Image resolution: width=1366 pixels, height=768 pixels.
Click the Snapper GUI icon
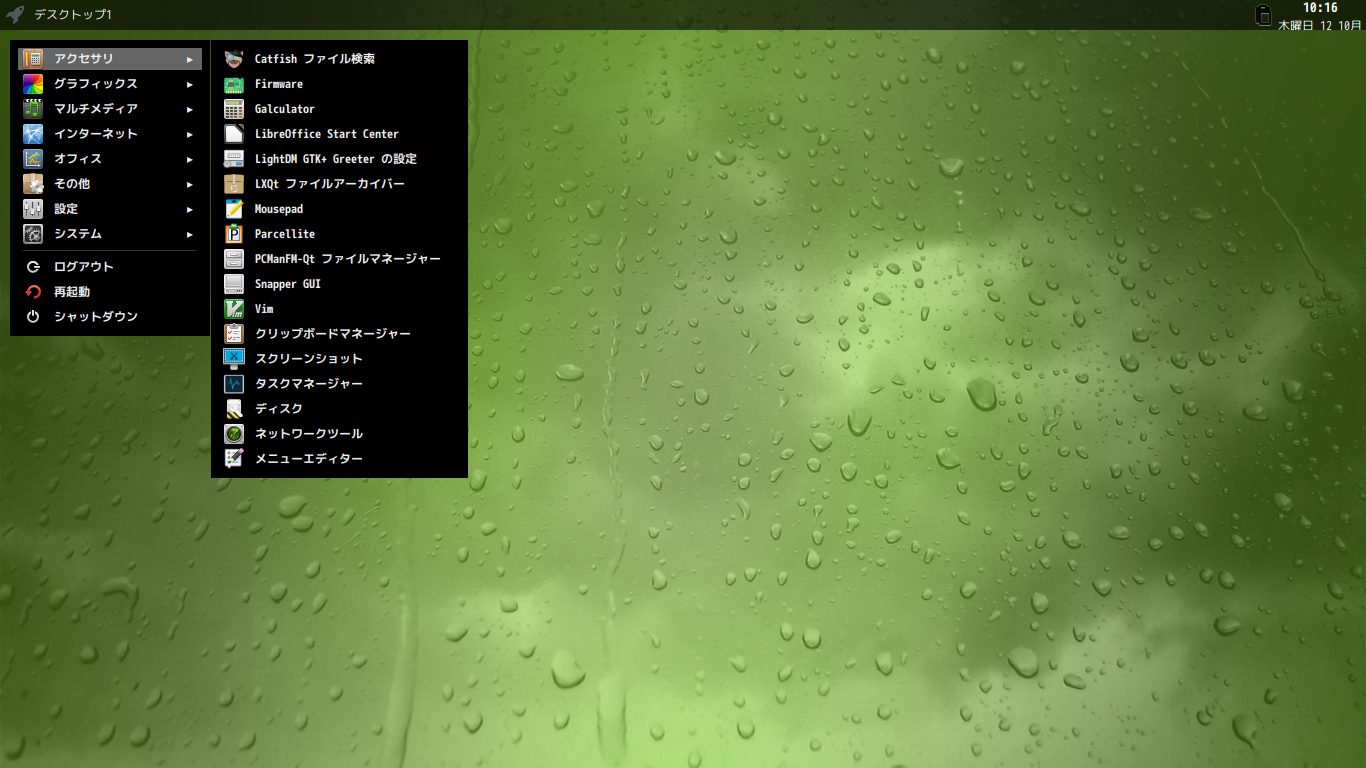pyautogui.click(x=234, y=284)
